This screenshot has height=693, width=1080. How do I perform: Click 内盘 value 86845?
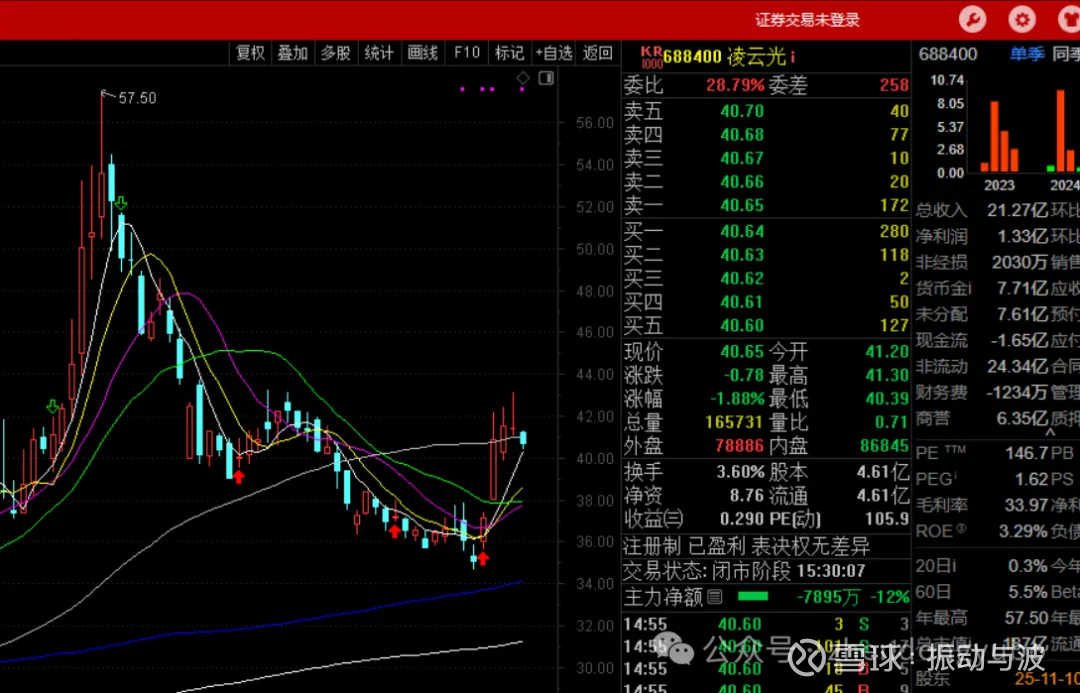(884, 446)
